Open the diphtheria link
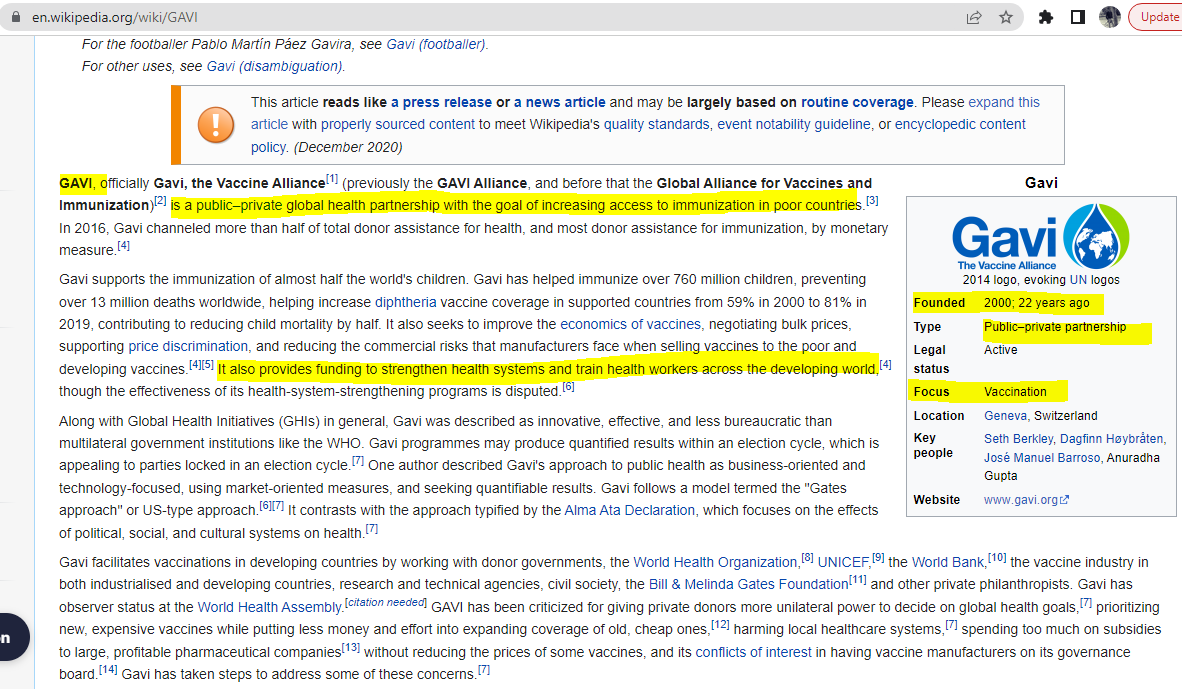This screenshot has height=689, width=1182. coord(406,302)
